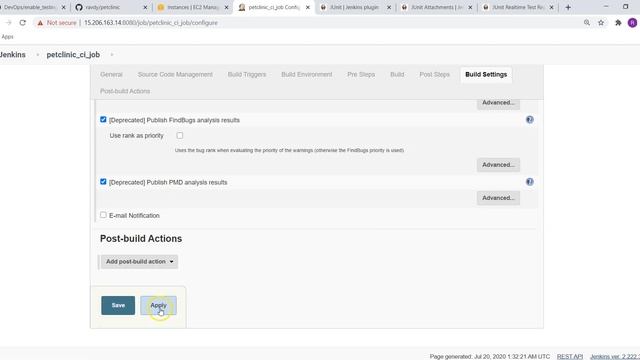This screenshot has height=360, width=640.
Task: Close the JUnit Realtime Test Reporter tab
Action: click(551, 7)
